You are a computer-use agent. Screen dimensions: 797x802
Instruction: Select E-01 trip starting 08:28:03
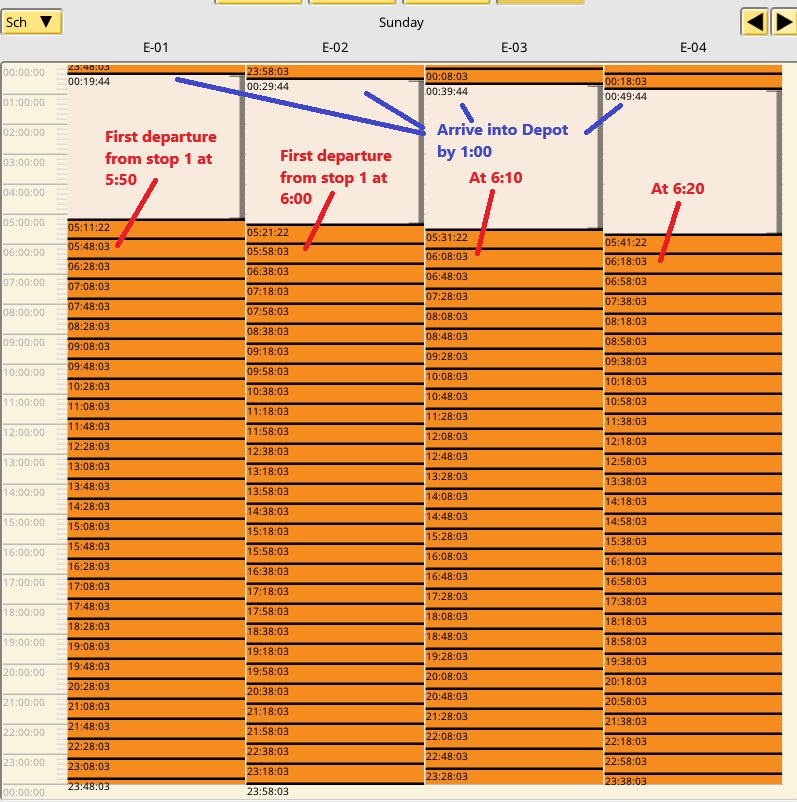[156, 329]
